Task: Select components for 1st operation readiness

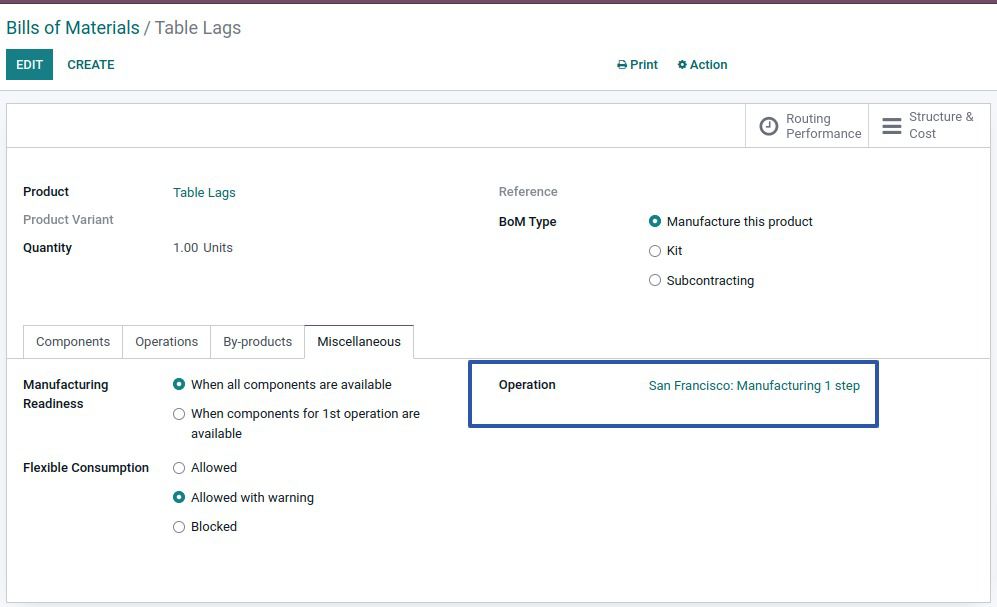Action: [179, 414]
